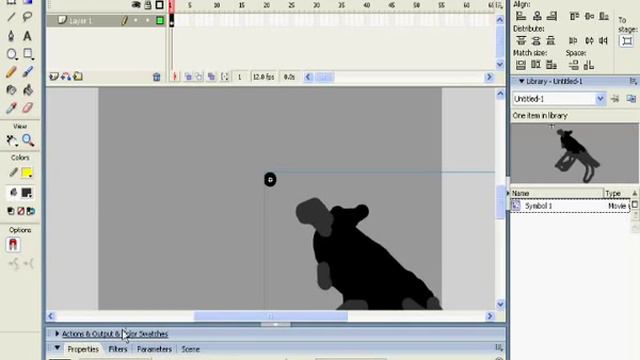Select the Pencil tool

click(11, 72)
